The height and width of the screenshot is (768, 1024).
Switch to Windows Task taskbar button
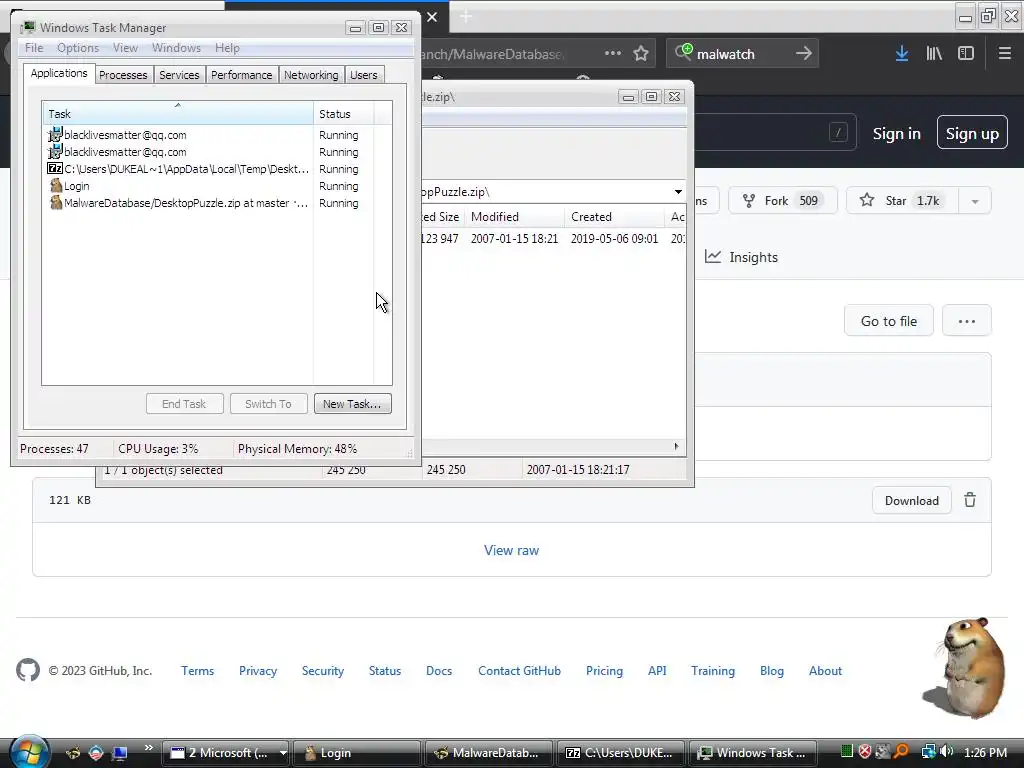(753, 753)
